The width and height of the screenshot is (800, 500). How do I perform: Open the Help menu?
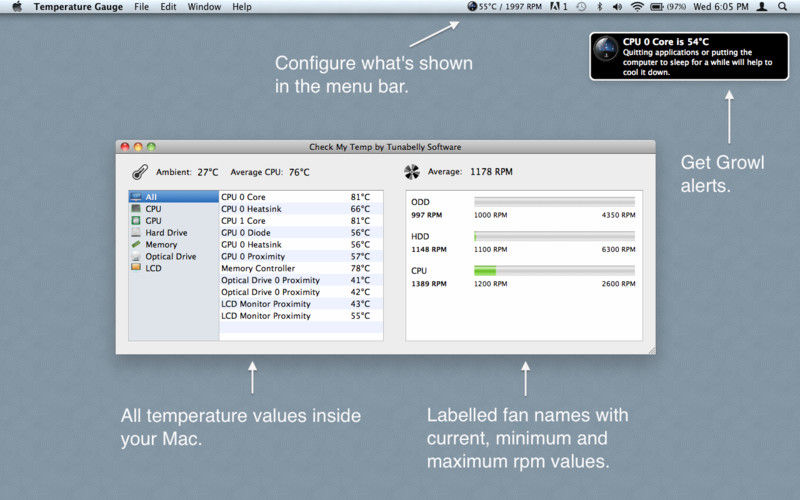pos(242,7)
